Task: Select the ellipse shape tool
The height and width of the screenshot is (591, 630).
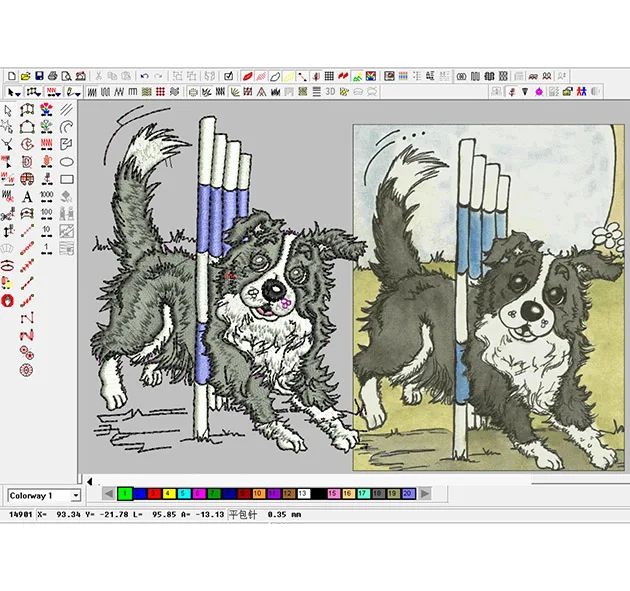Action: 67,161
